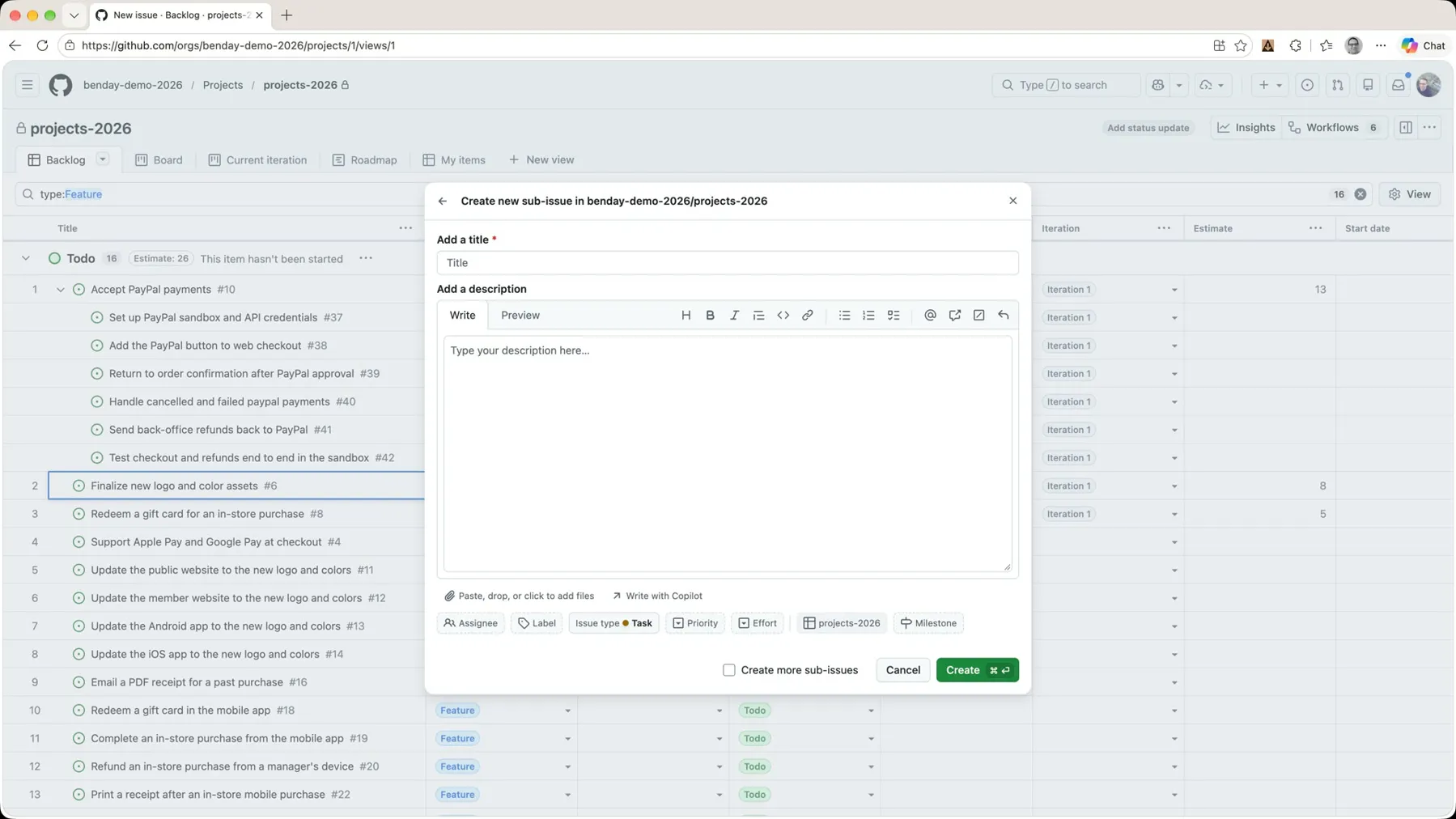Collapse the Todo group

[x=26, y=258]
